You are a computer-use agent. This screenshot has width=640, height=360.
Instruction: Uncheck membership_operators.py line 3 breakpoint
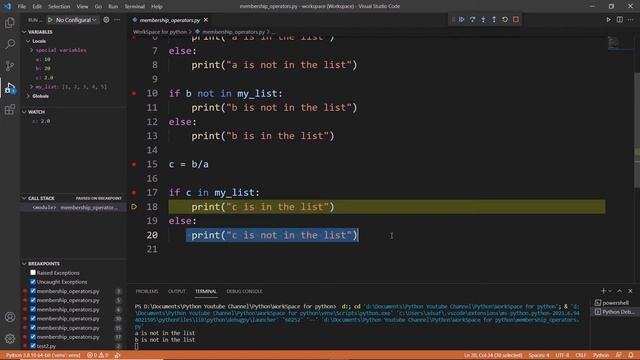tap(33, 291)
